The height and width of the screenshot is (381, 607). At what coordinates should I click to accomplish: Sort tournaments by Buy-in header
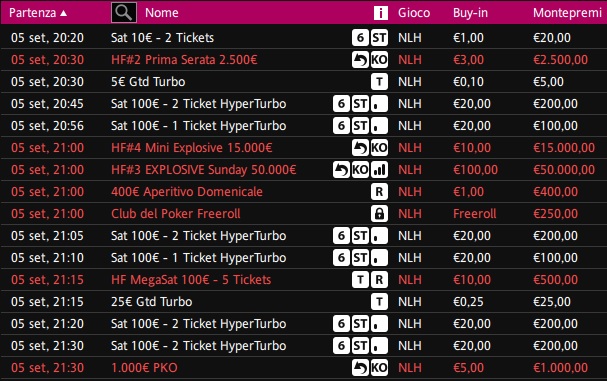470,13
